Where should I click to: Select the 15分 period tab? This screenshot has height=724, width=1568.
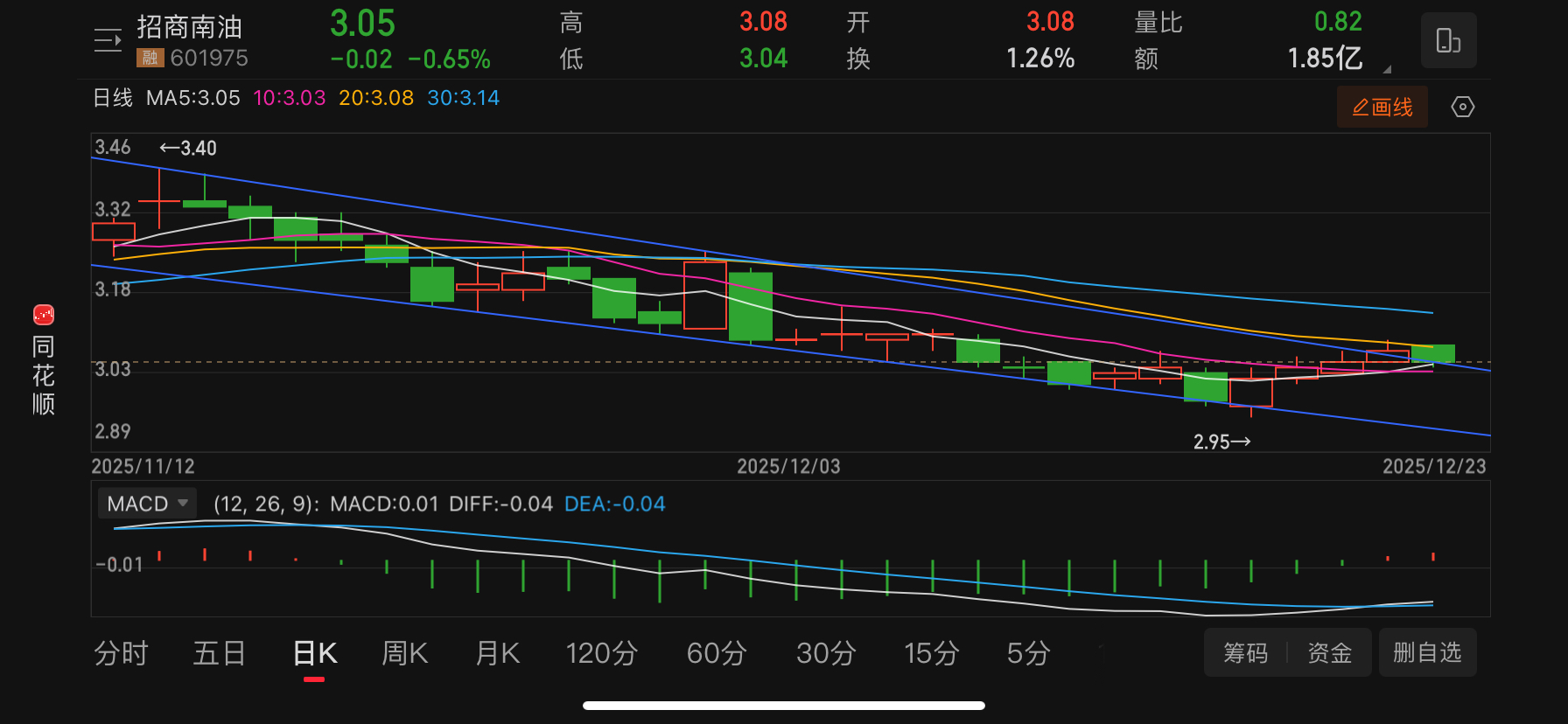(x=931, y=653)
